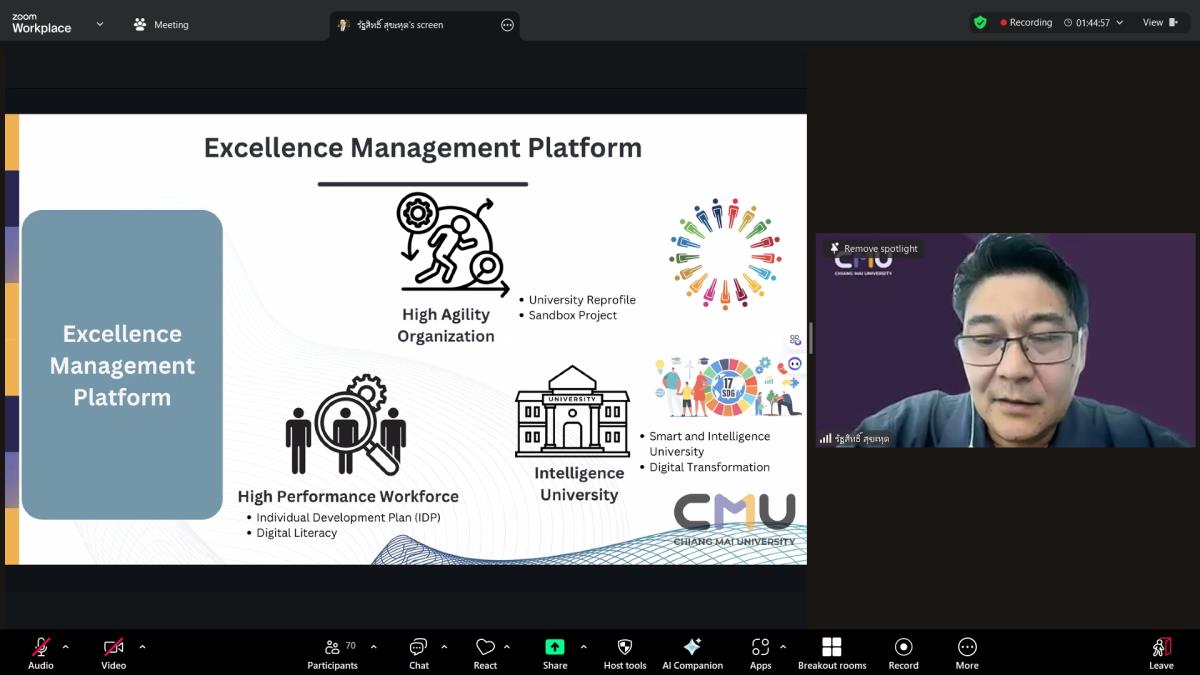This screenshot has width=1200, height=675.
Task: Open shared screen options ellipsis
Action: pos(507,25)
